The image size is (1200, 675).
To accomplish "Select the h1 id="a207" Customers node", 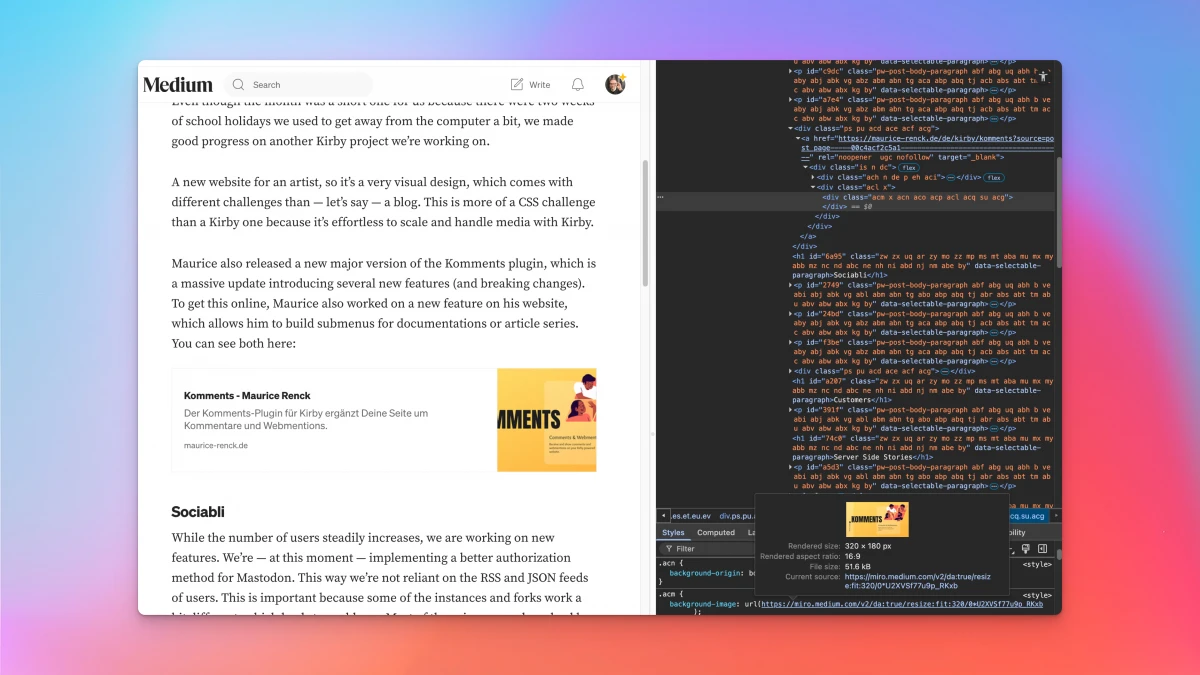I will click(922, 389).
